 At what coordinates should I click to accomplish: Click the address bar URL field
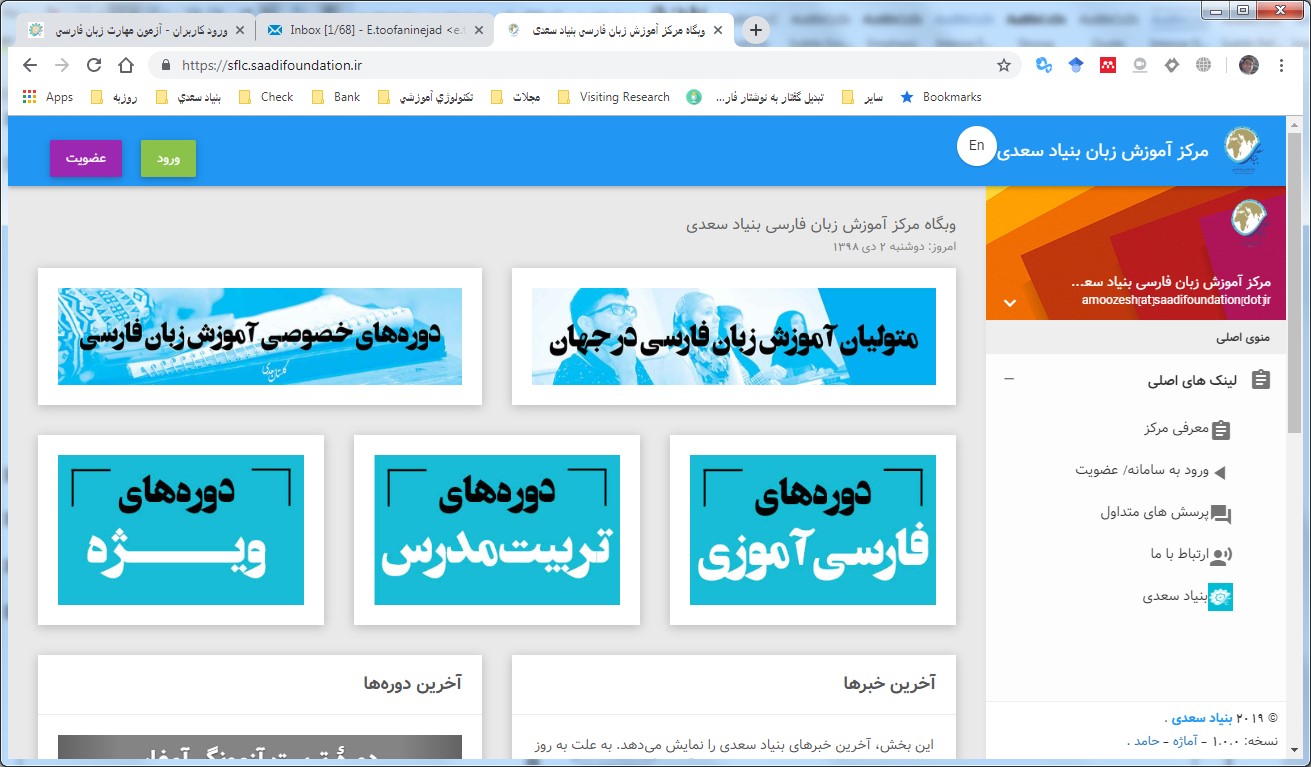(580, 65)
